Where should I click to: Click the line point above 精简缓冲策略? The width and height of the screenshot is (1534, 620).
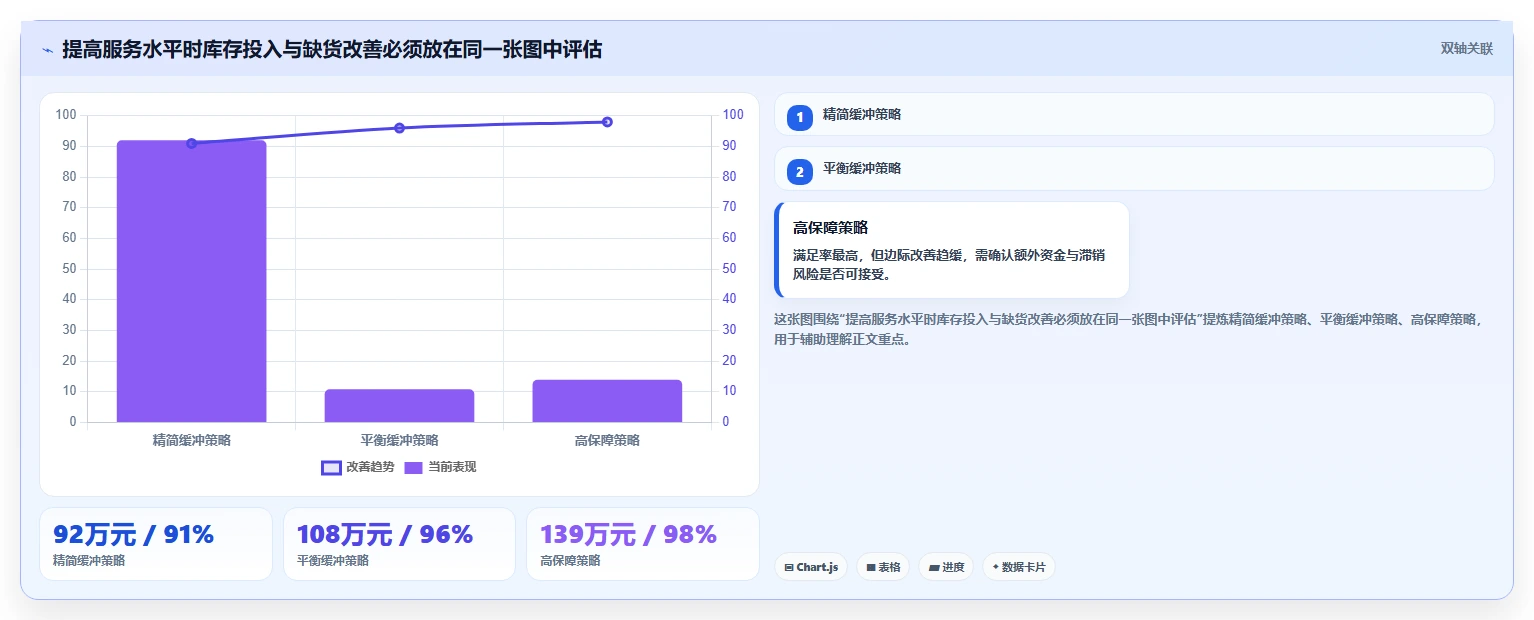tap(191, 143)
